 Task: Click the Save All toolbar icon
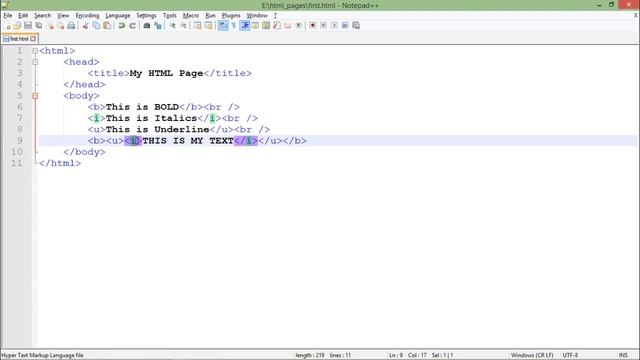click(39, 25)
